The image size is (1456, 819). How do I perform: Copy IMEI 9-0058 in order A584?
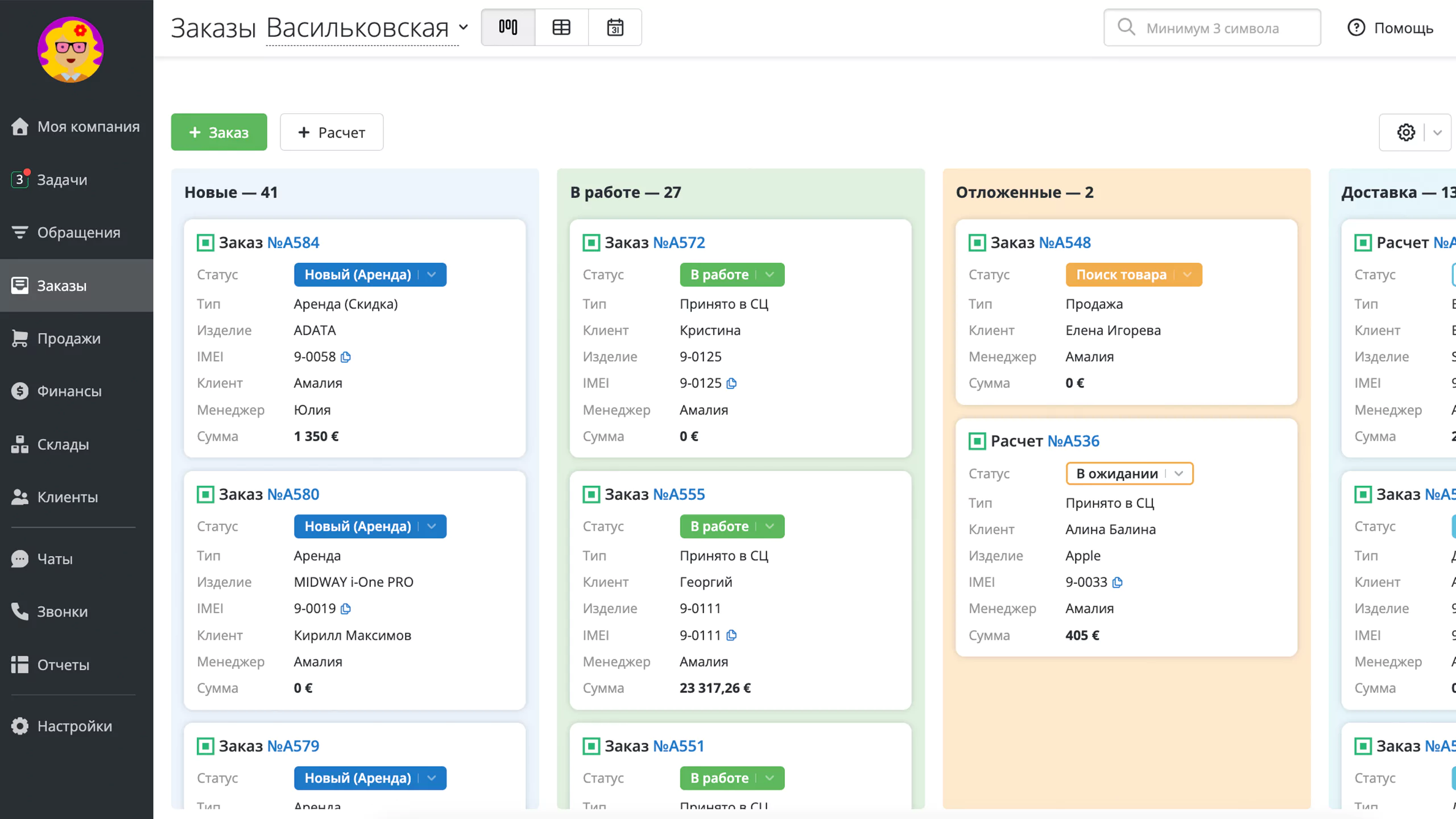346,357
